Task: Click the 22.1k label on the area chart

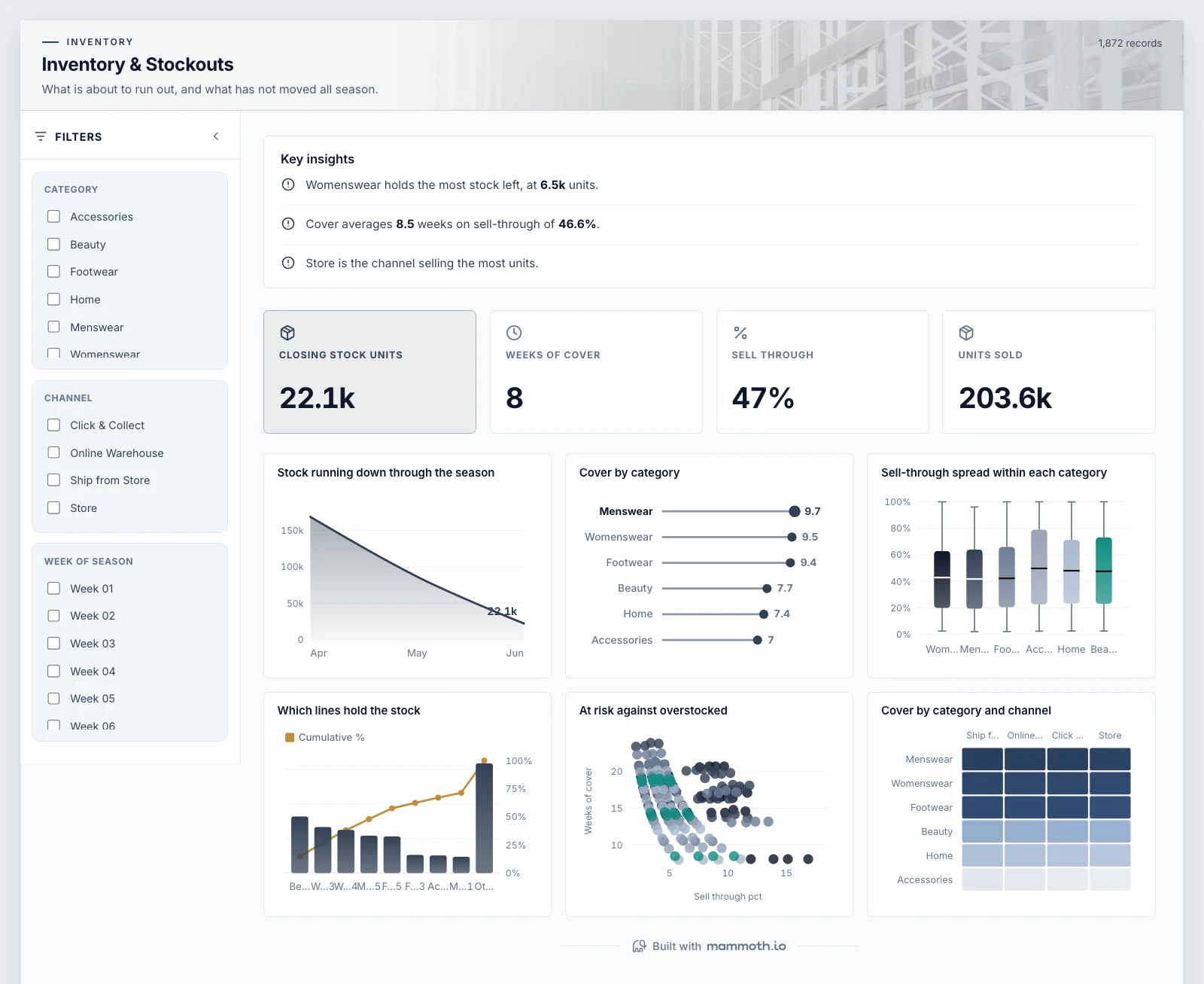Action: 502,611
